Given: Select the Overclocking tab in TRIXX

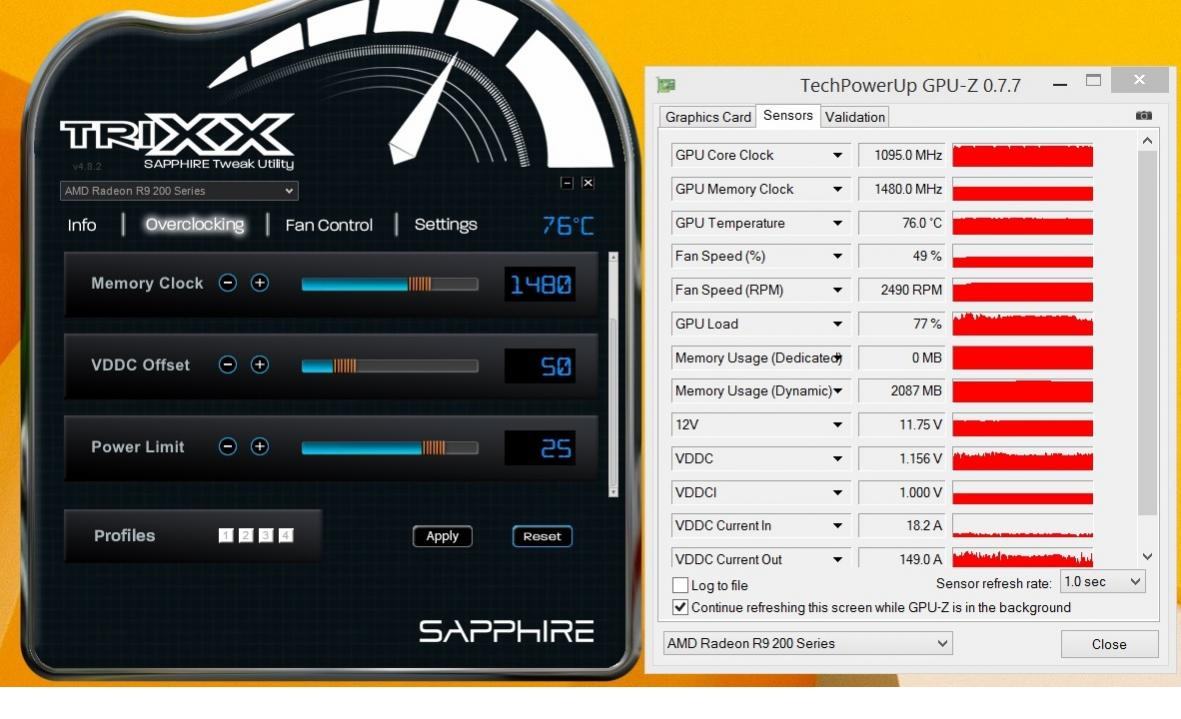Looking at the screenshot, I should pos(194,224).
